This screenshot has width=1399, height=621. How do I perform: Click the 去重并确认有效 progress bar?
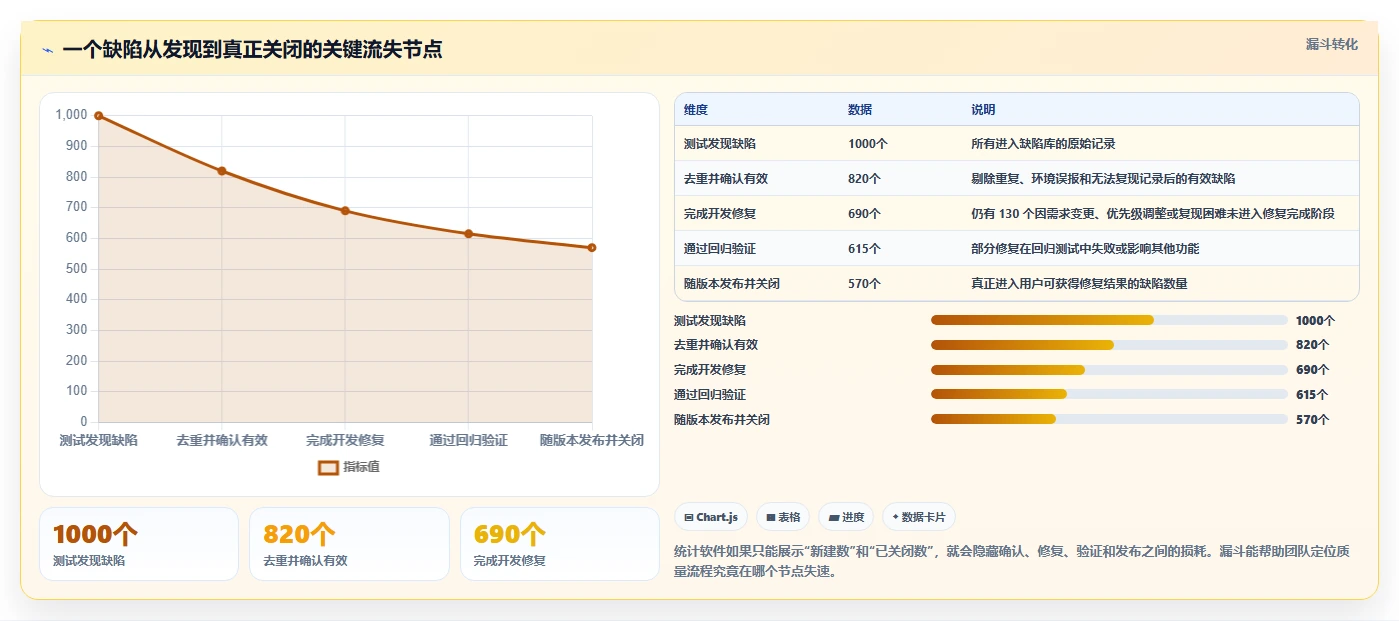(x=1109, y=345)
